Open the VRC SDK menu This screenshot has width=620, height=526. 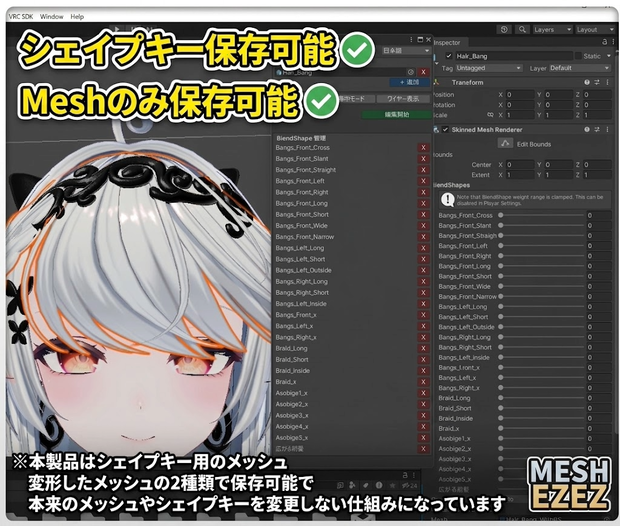(x=21, y=17)
